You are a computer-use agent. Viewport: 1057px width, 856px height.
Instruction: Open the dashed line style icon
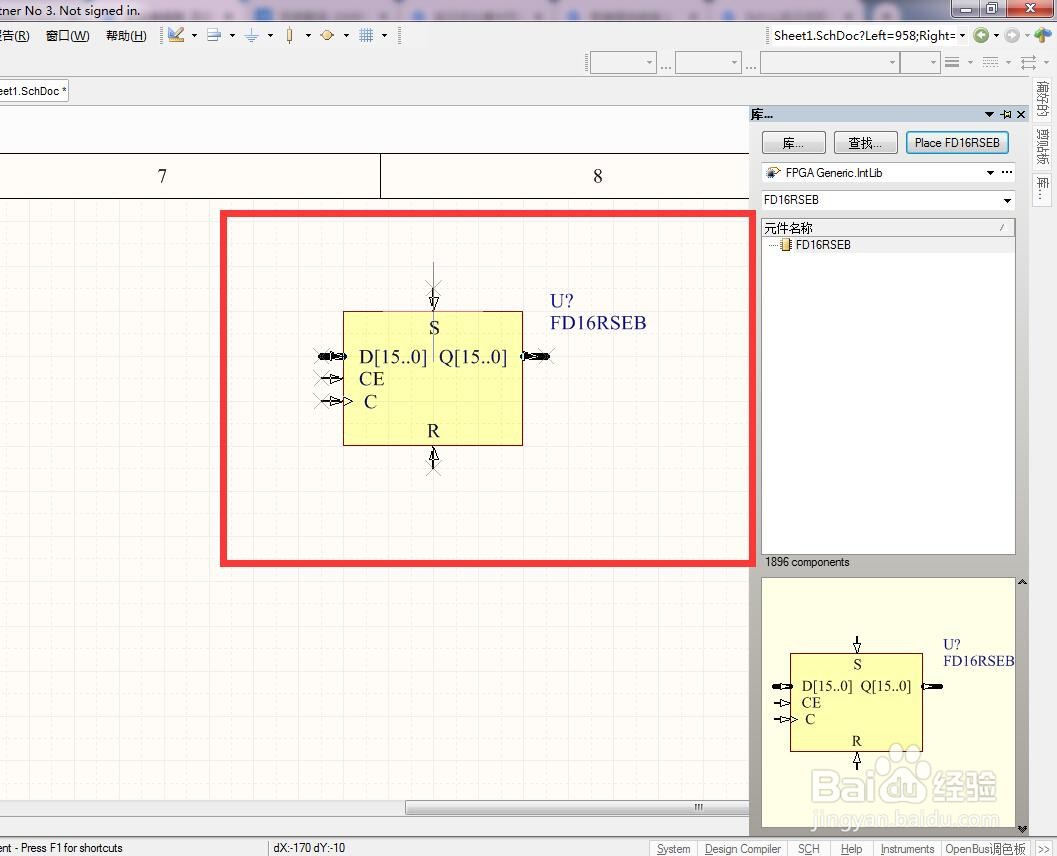coord(990,63)
